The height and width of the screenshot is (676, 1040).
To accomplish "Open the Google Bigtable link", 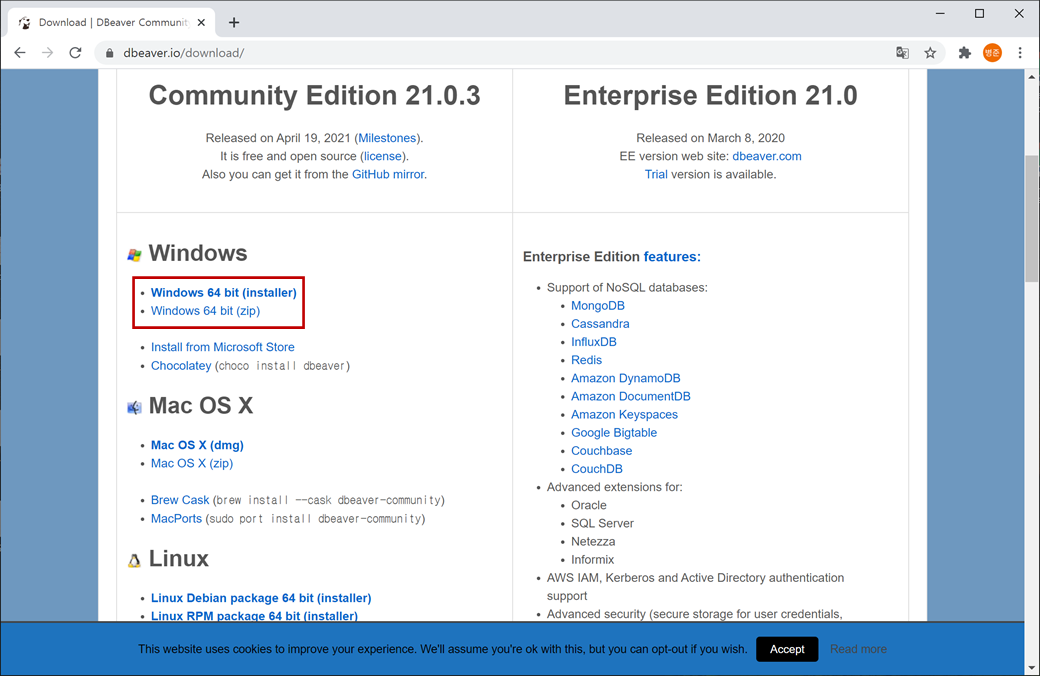I will (x=614, y=433).
